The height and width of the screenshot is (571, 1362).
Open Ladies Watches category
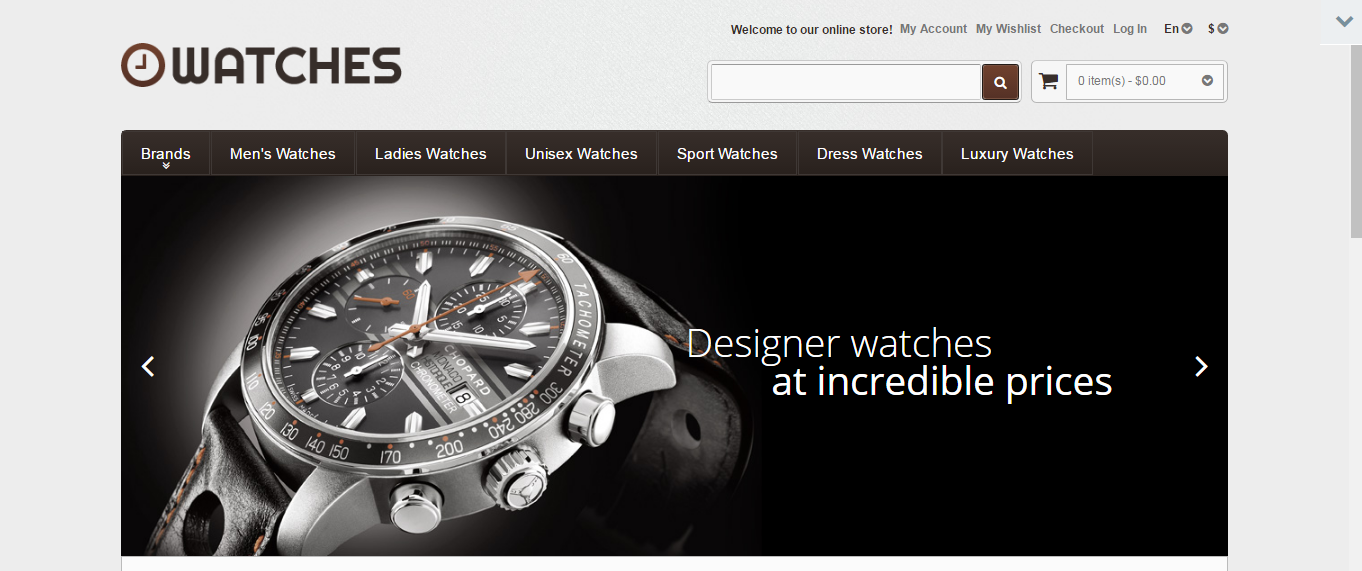click(x=431, y=154)
